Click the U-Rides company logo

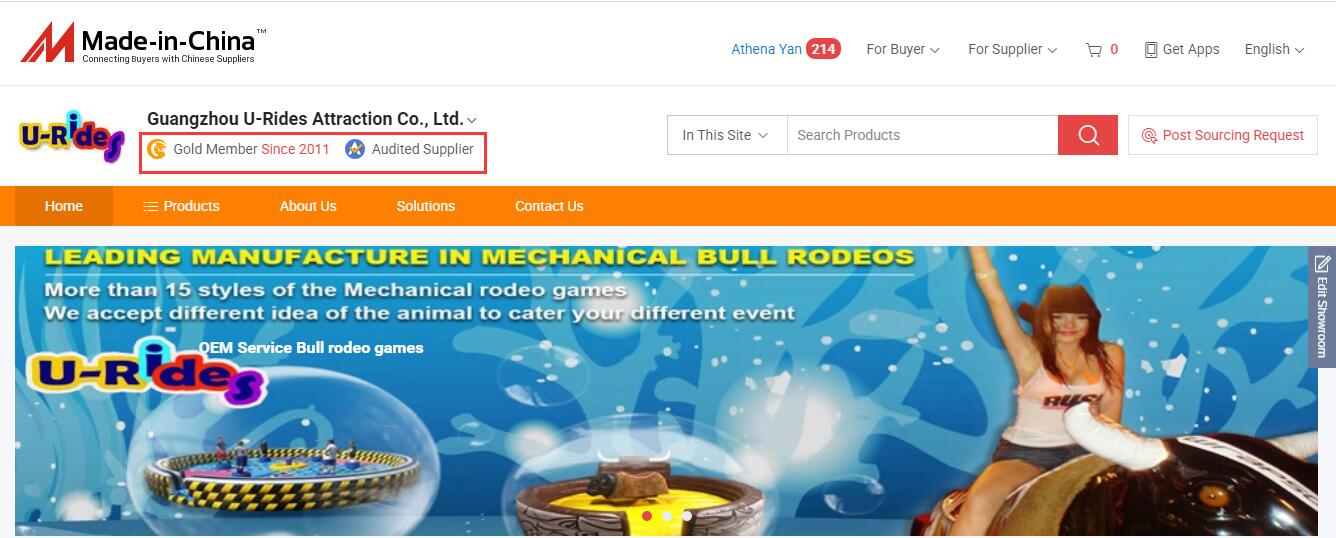[72, 137]
